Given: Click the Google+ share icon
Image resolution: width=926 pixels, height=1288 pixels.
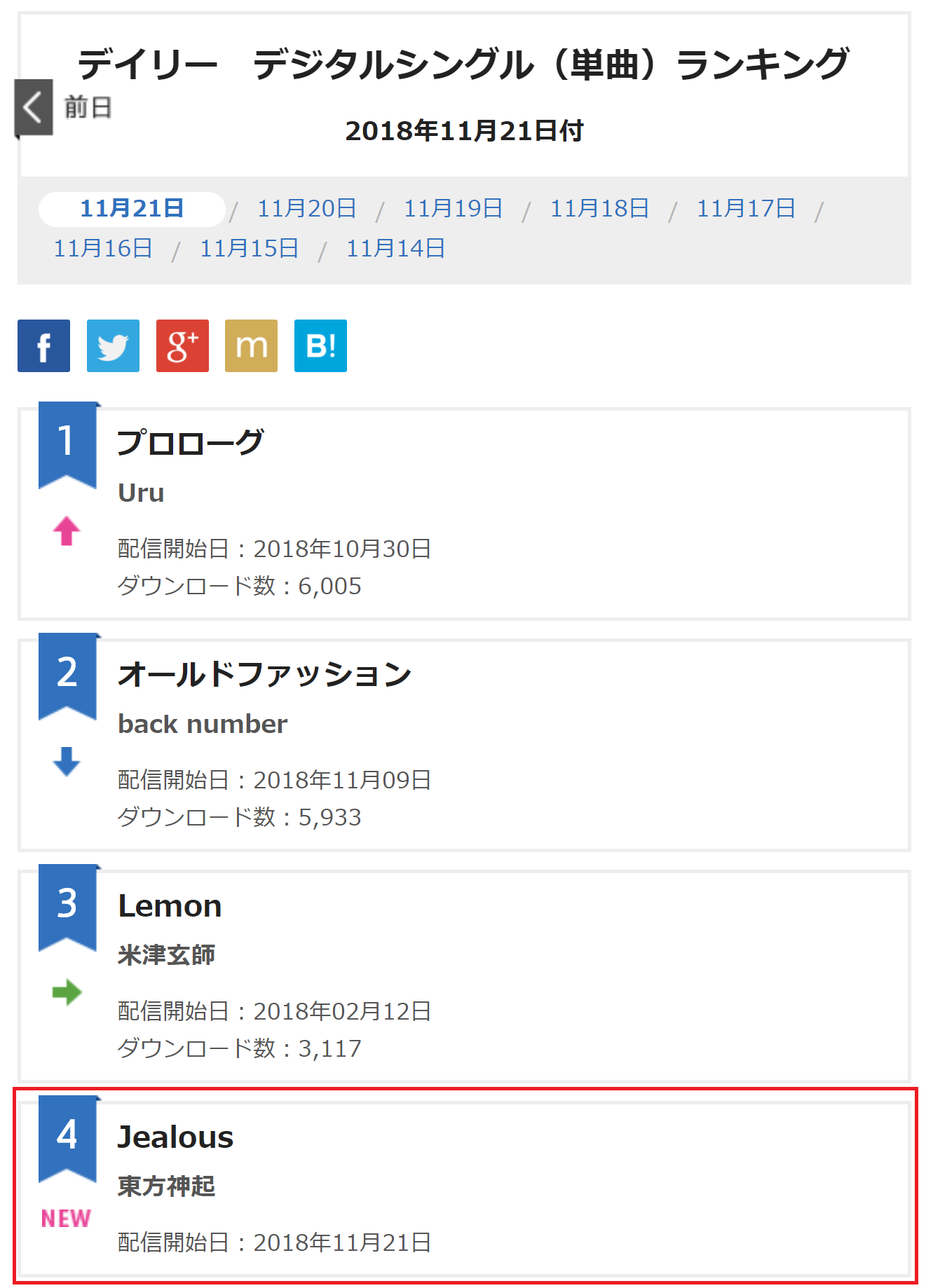Looking at the screenshot, I should coord(182,346).
